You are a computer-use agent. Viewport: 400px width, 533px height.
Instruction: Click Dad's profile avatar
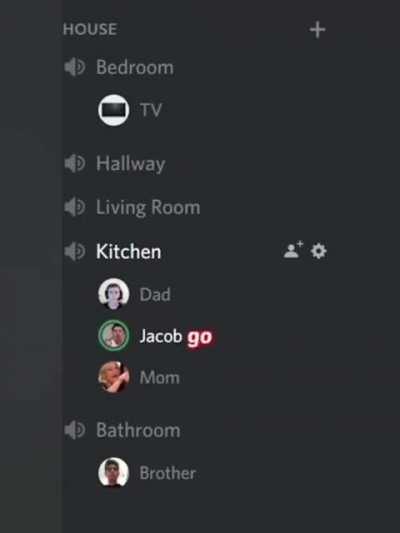pos(114,294)
